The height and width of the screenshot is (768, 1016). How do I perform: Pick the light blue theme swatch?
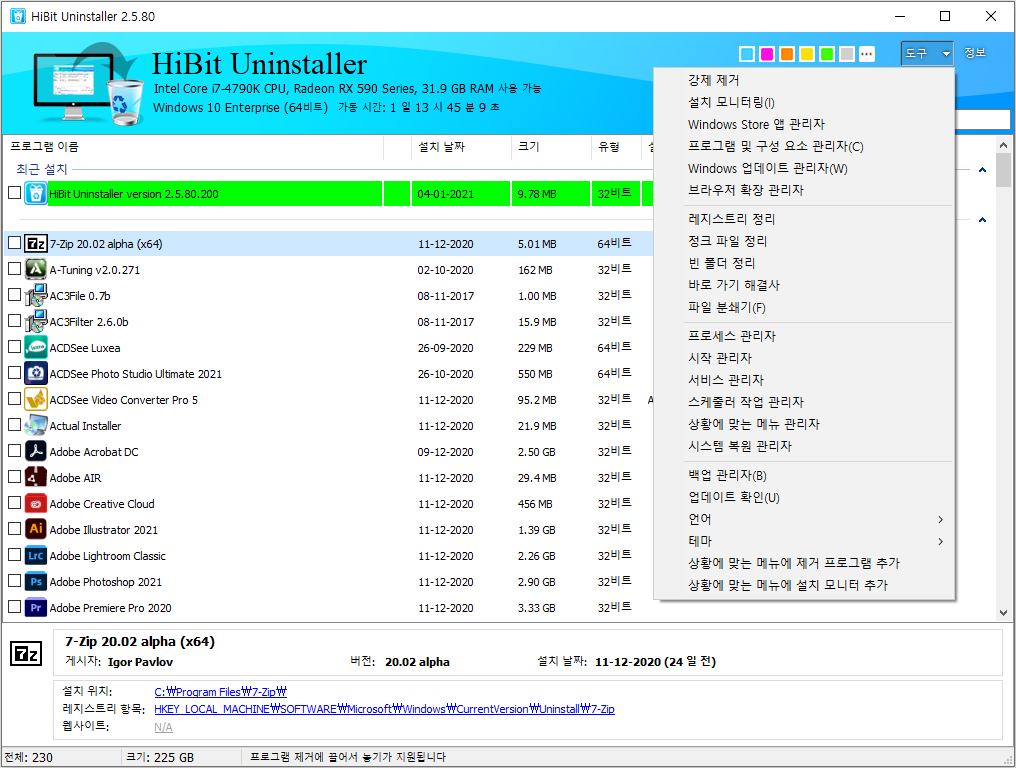click(747, 54)
